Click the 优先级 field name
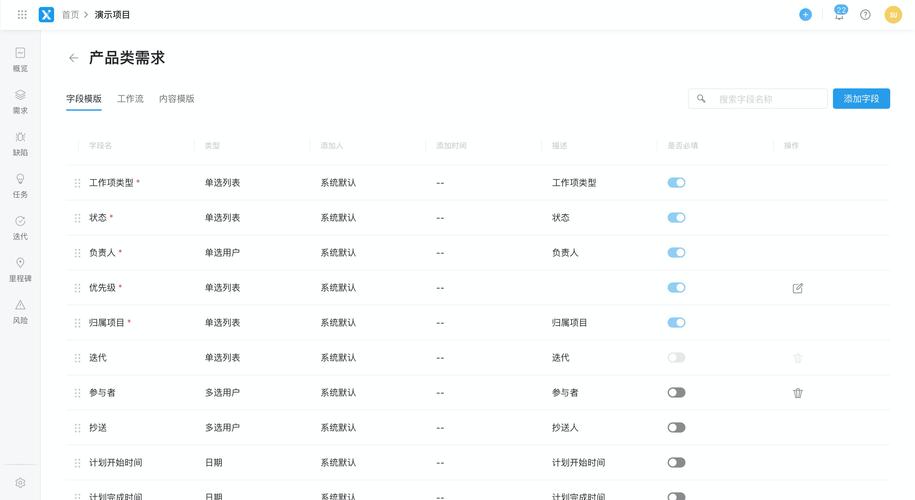This screenshot has height=500, width=915. (x=102, y=288)
